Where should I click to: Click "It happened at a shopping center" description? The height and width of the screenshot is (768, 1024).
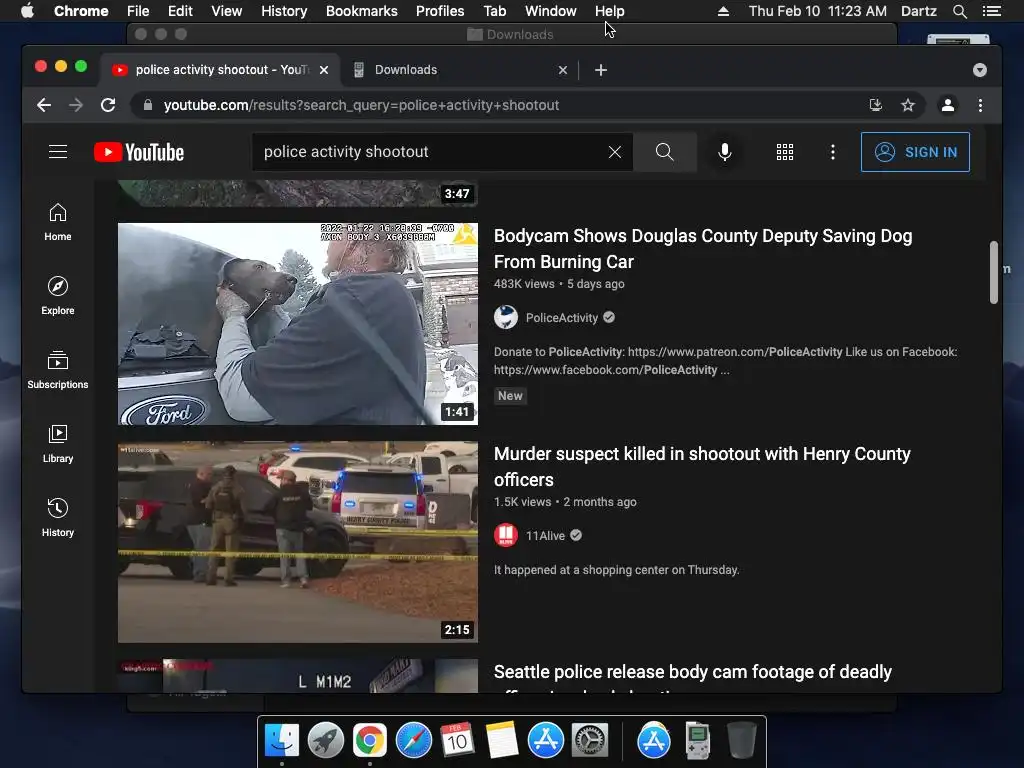tap(616, 570)
